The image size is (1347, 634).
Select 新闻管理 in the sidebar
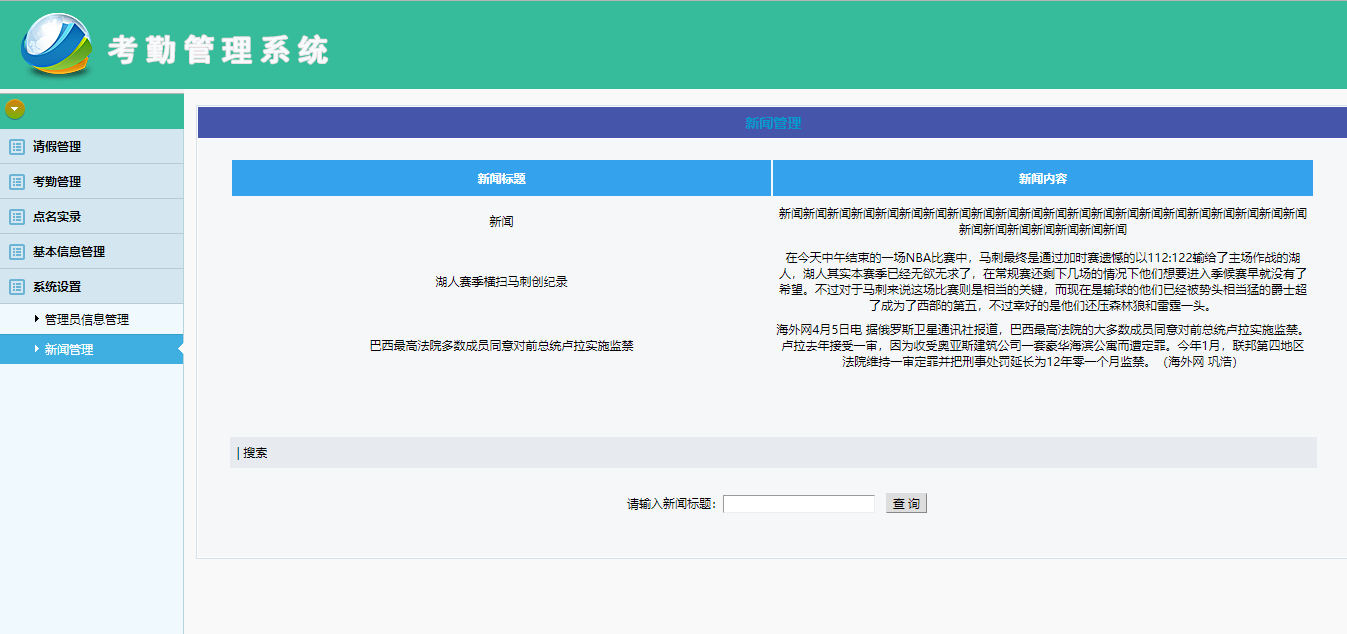pos(70,349)
